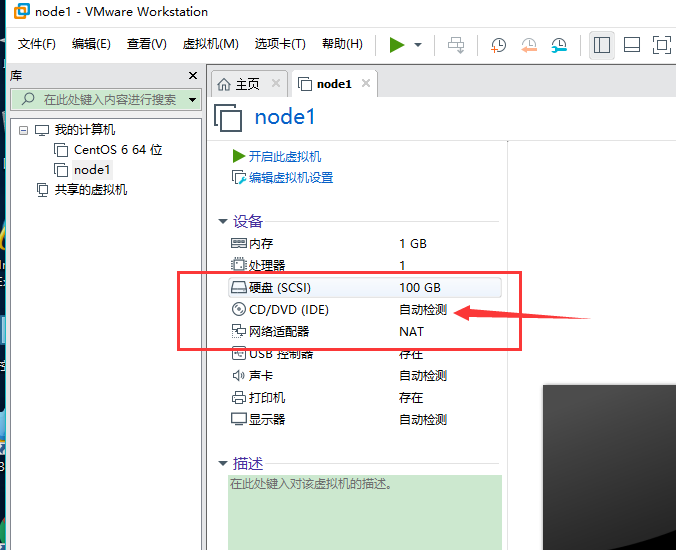Collapse the 我的计算机 tree node

click(x=24, y=130)
